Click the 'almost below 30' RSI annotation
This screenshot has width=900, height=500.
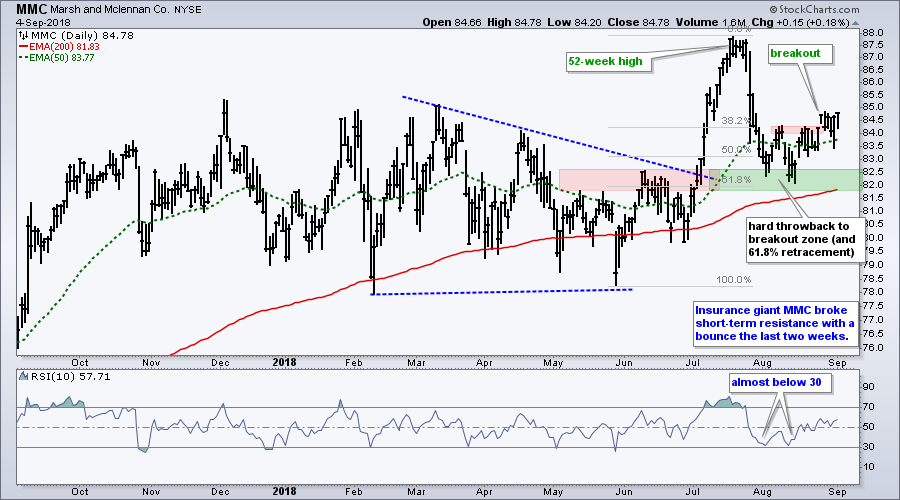pyautogui.click(x=779, y=382)
